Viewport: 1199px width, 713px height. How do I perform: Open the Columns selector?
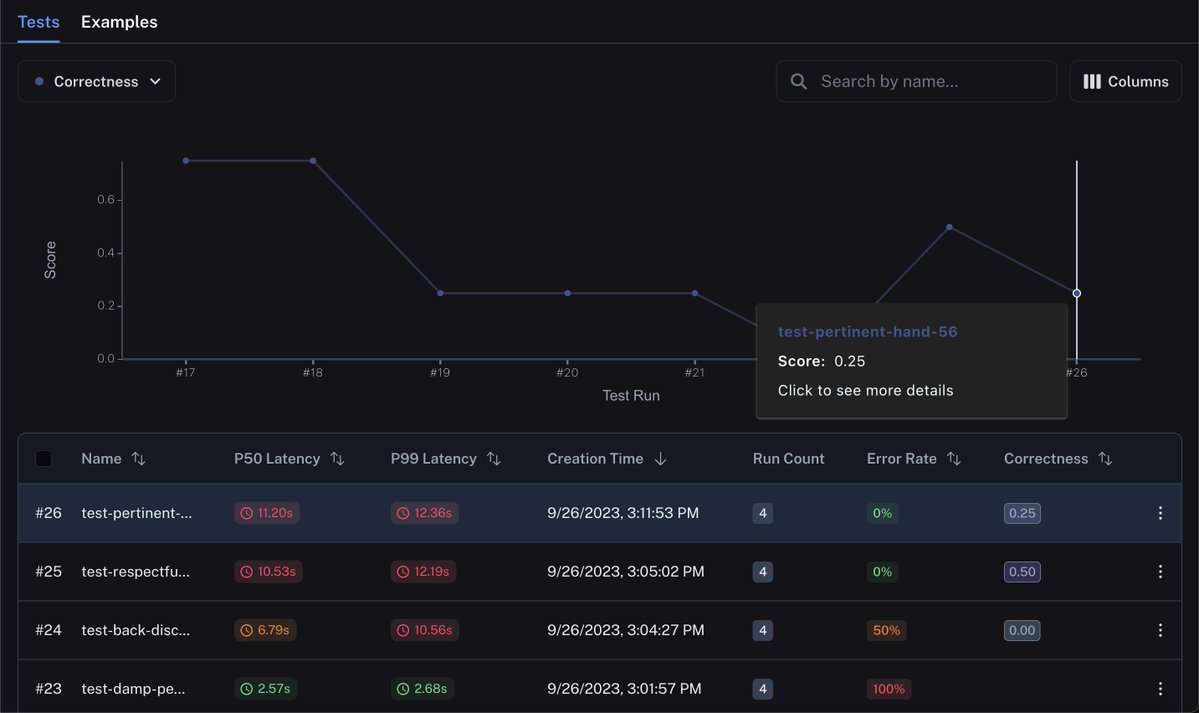[1126, 81]
